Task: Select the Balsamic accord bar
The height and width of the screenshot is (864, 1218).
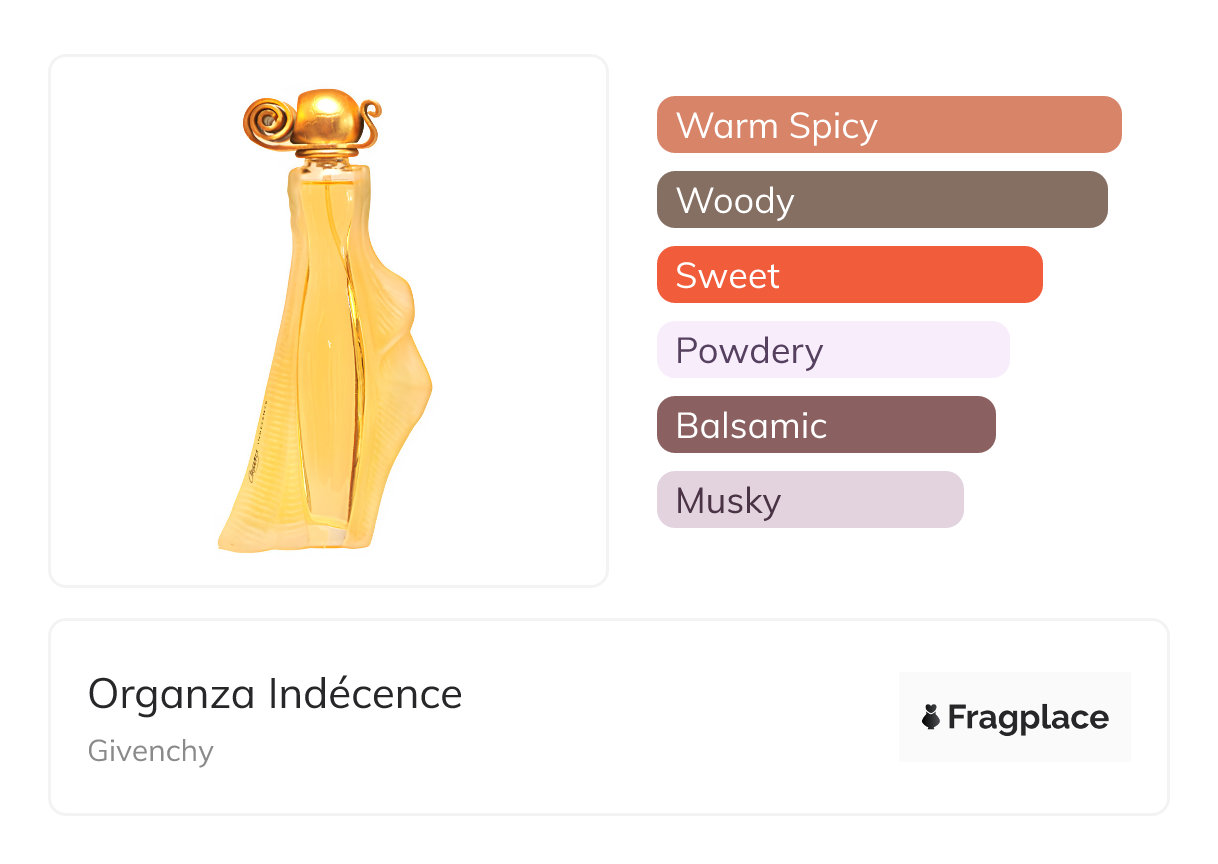Action: (826, 425)
